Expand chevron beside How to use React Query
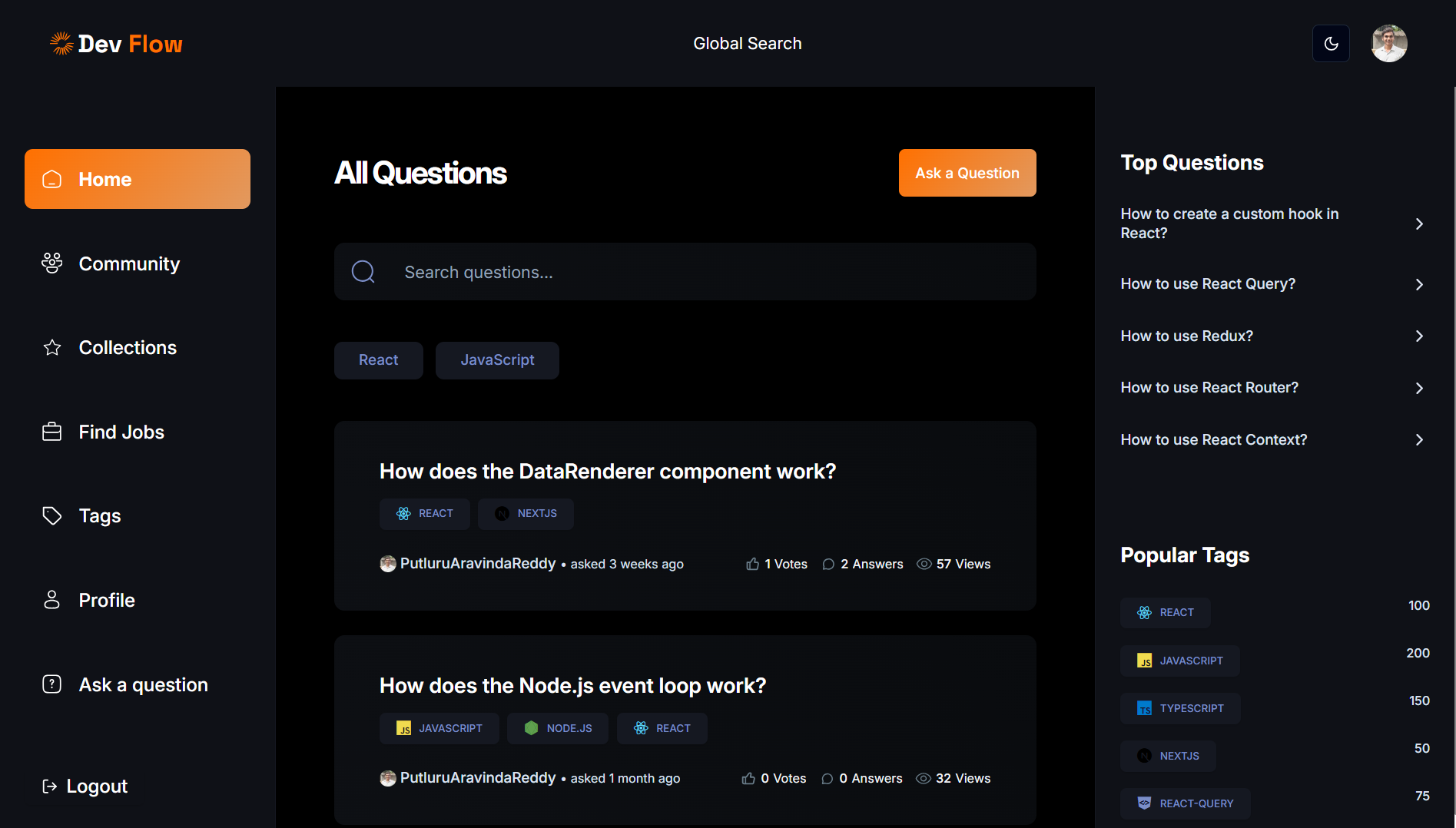This screenshot has width=1456, height=828. coord(1419,284)
